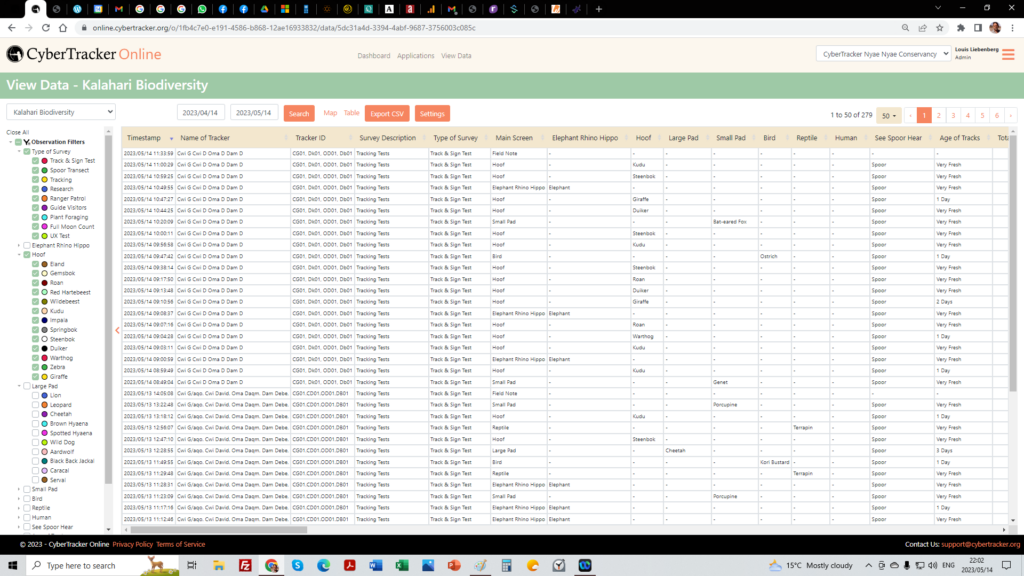The width and height of the screenshot is (1024, 576).
Task: Go to the Dashboard menu item
Action: (x=374, y=56)
